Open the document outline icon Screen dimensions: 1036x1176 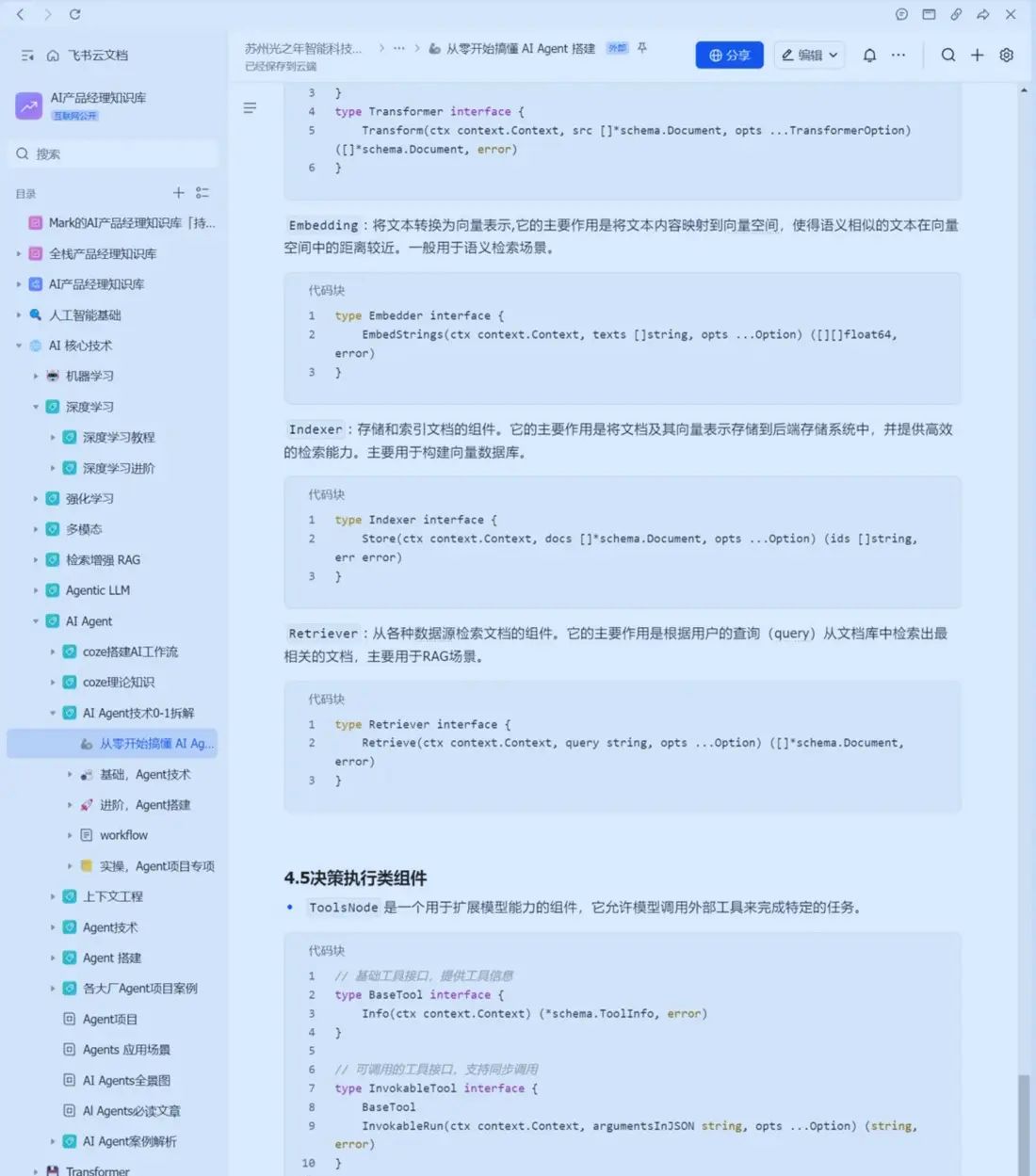(250, 107)
